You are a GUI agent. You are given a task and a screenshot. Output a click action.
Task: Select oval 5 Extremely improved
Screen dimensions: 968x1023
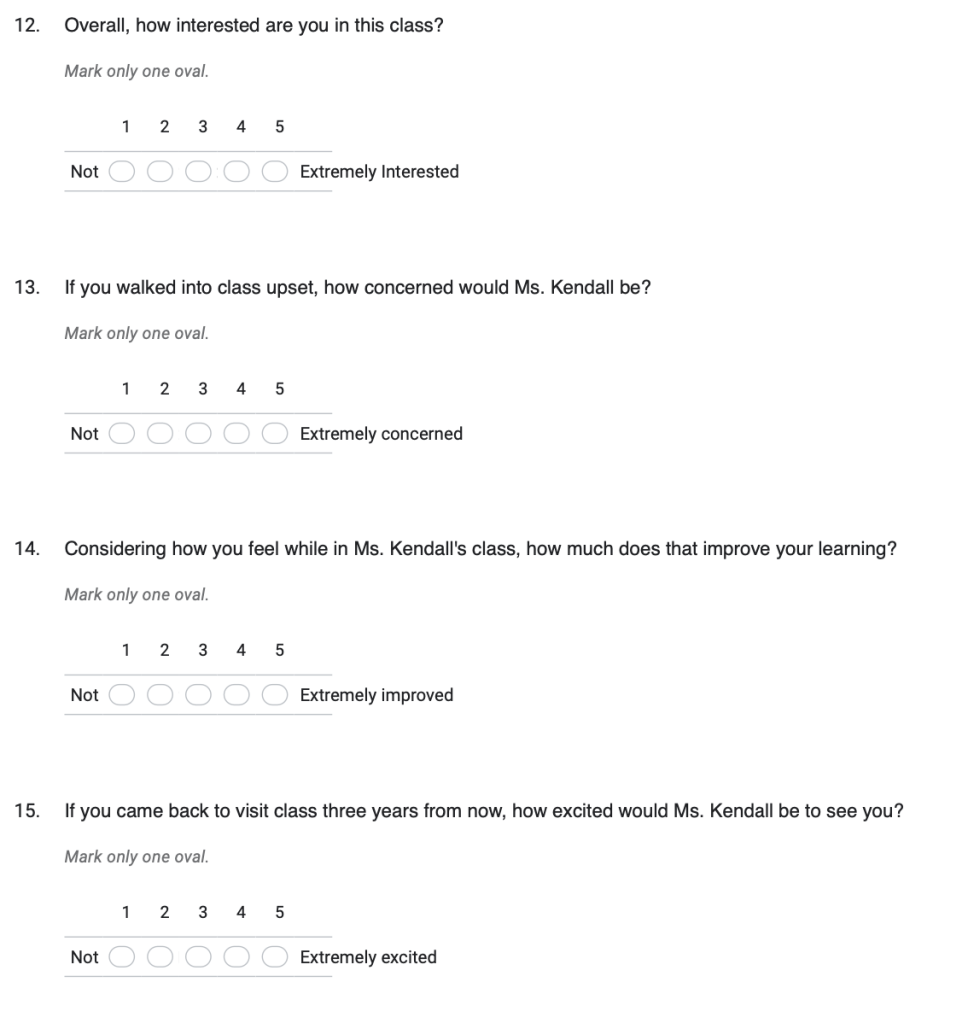coord(276,695)
